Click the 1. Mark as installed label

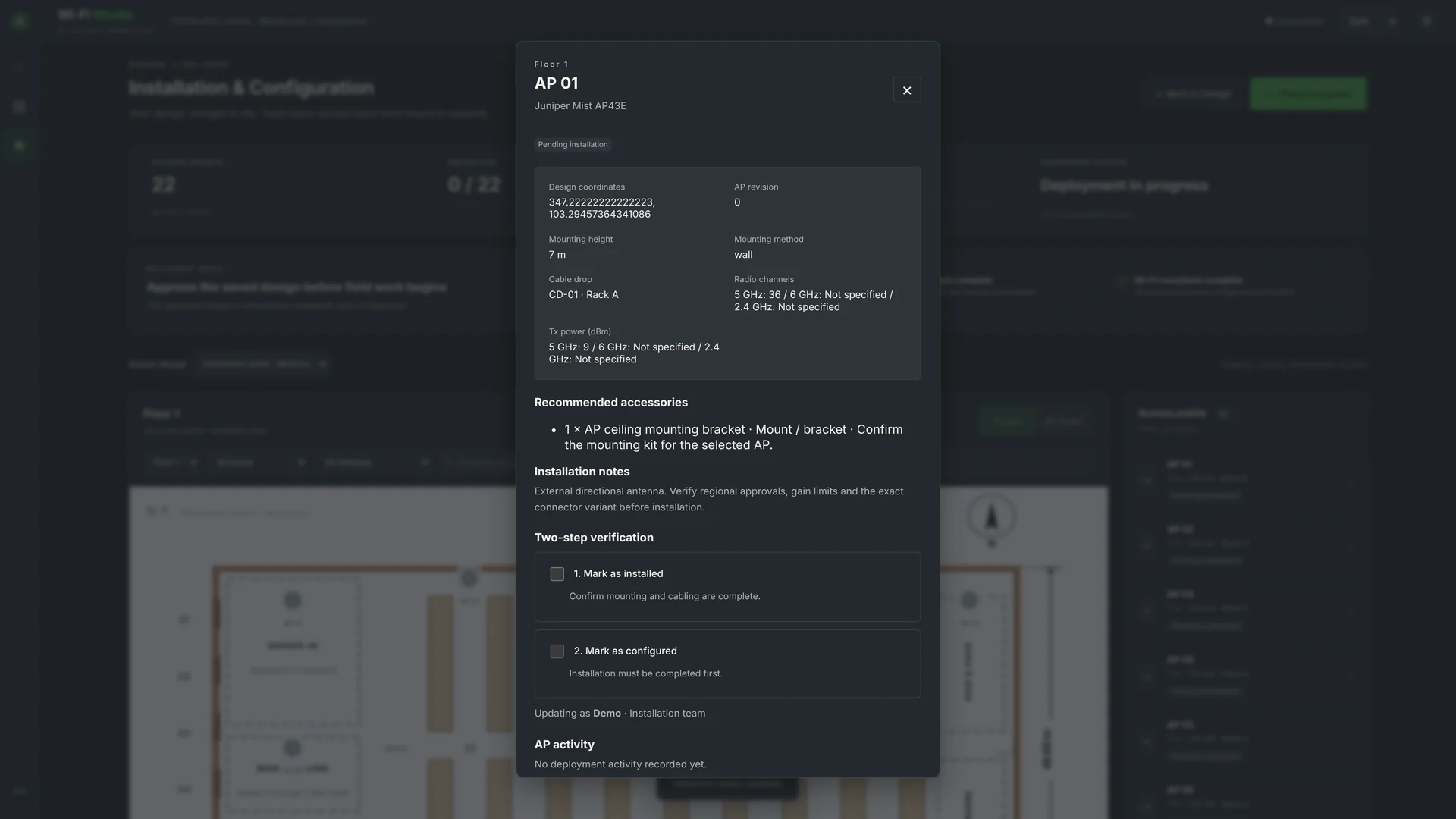[618, 574]
